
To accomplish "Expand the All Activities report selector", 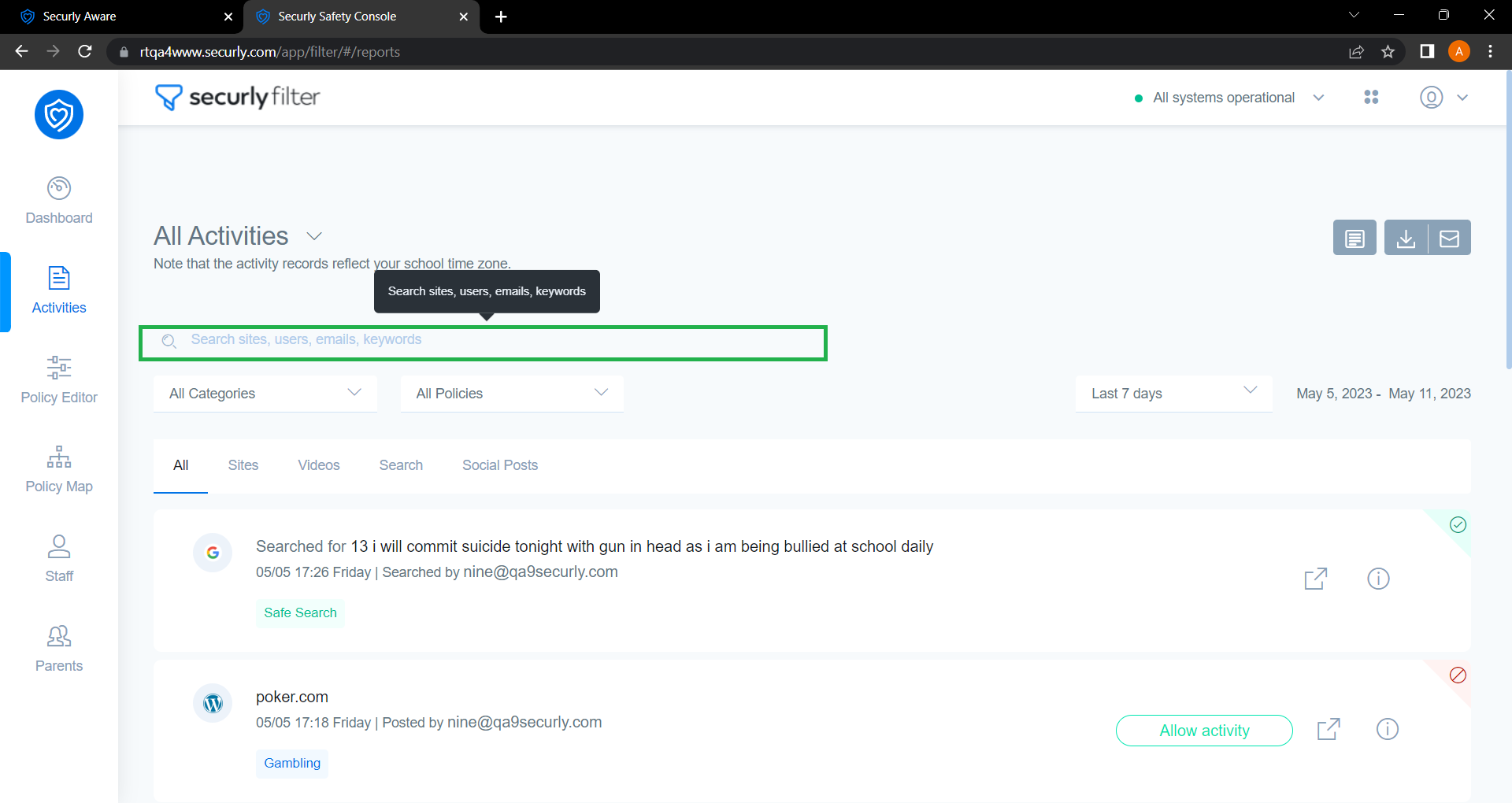I will 314,236.
